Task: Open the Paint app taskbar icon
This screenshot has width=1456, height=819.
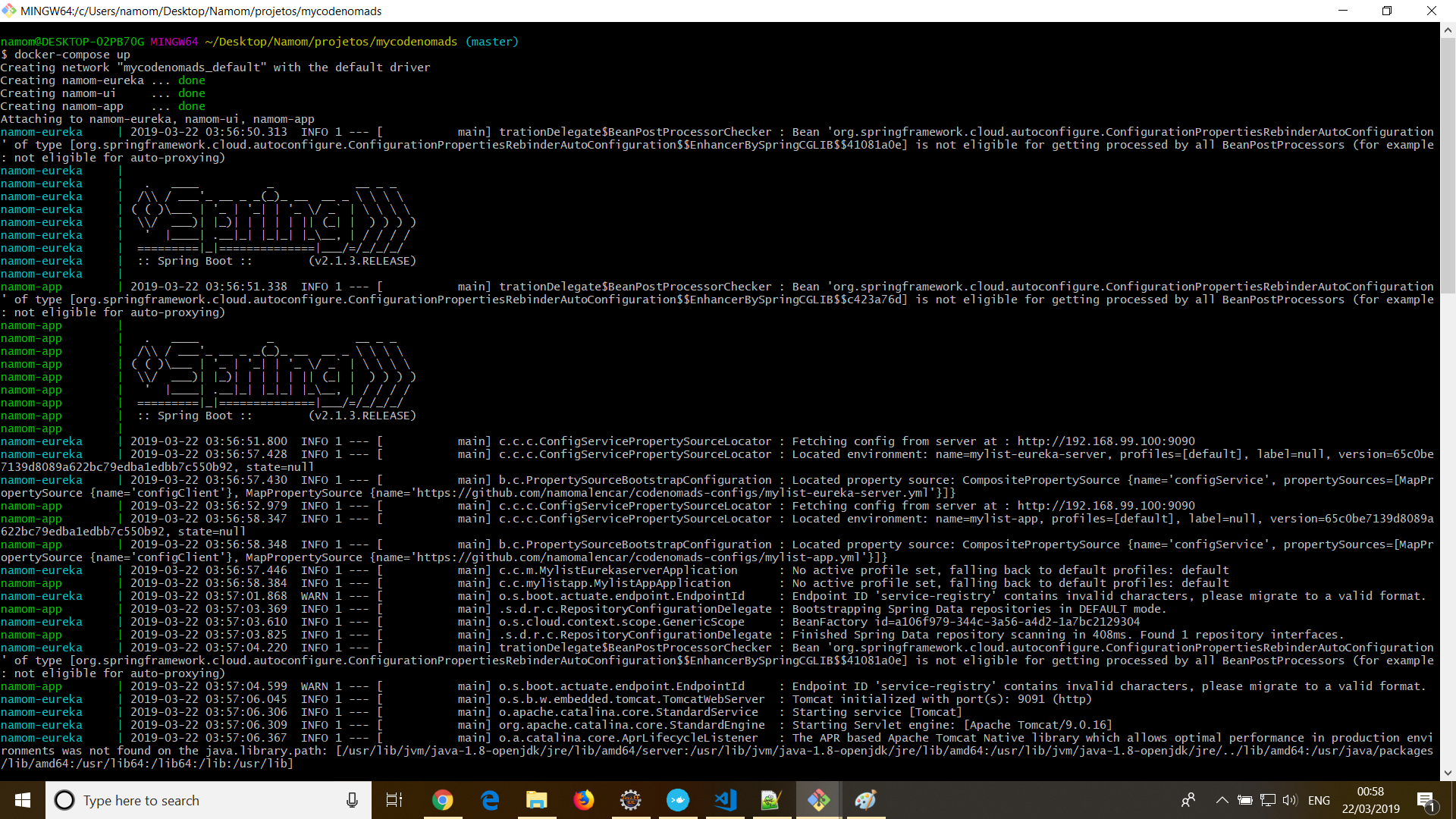Action: point(865,800)
